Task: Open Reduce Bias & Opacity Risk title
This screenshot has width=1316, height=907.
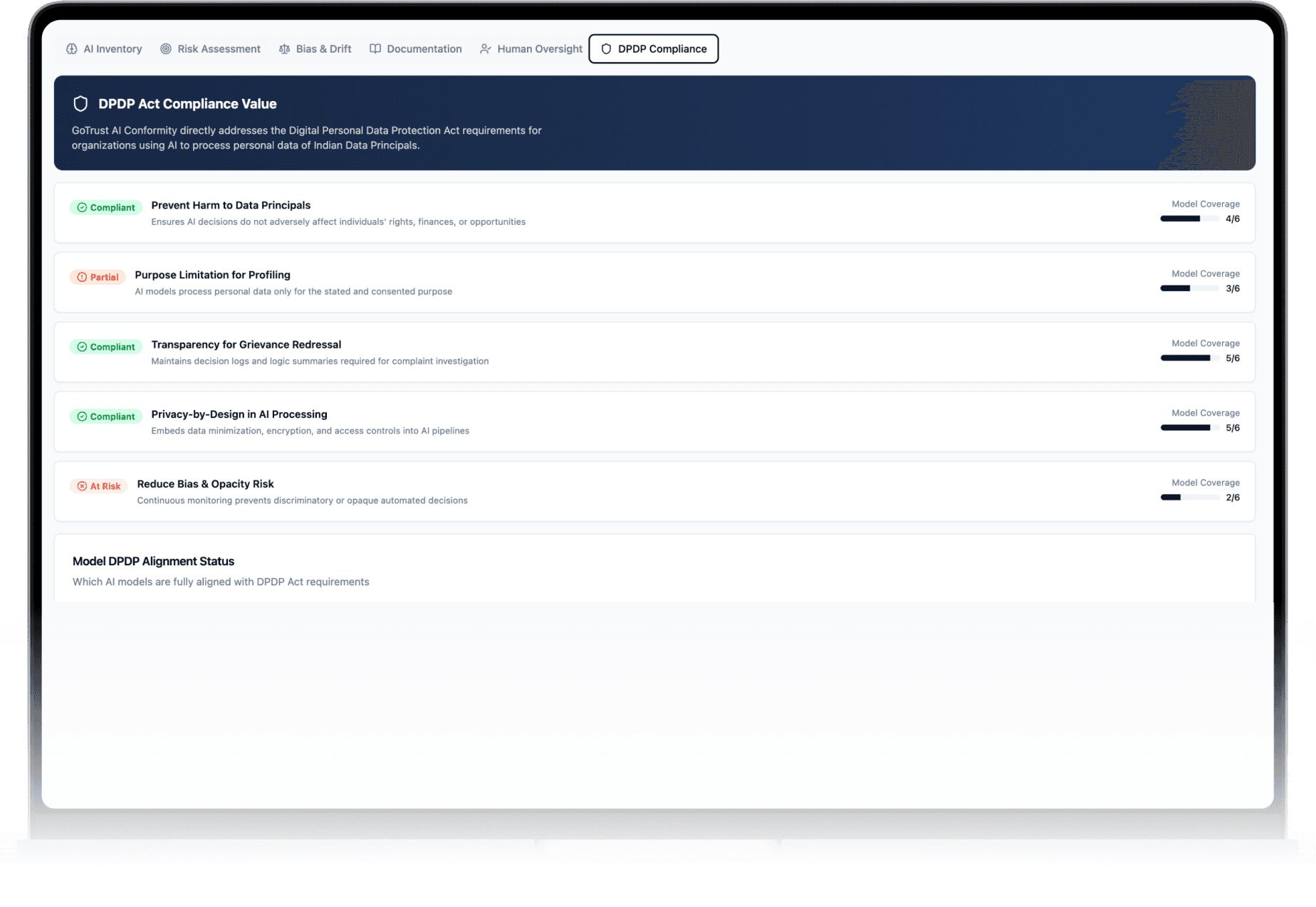Action: coord(205,485)
